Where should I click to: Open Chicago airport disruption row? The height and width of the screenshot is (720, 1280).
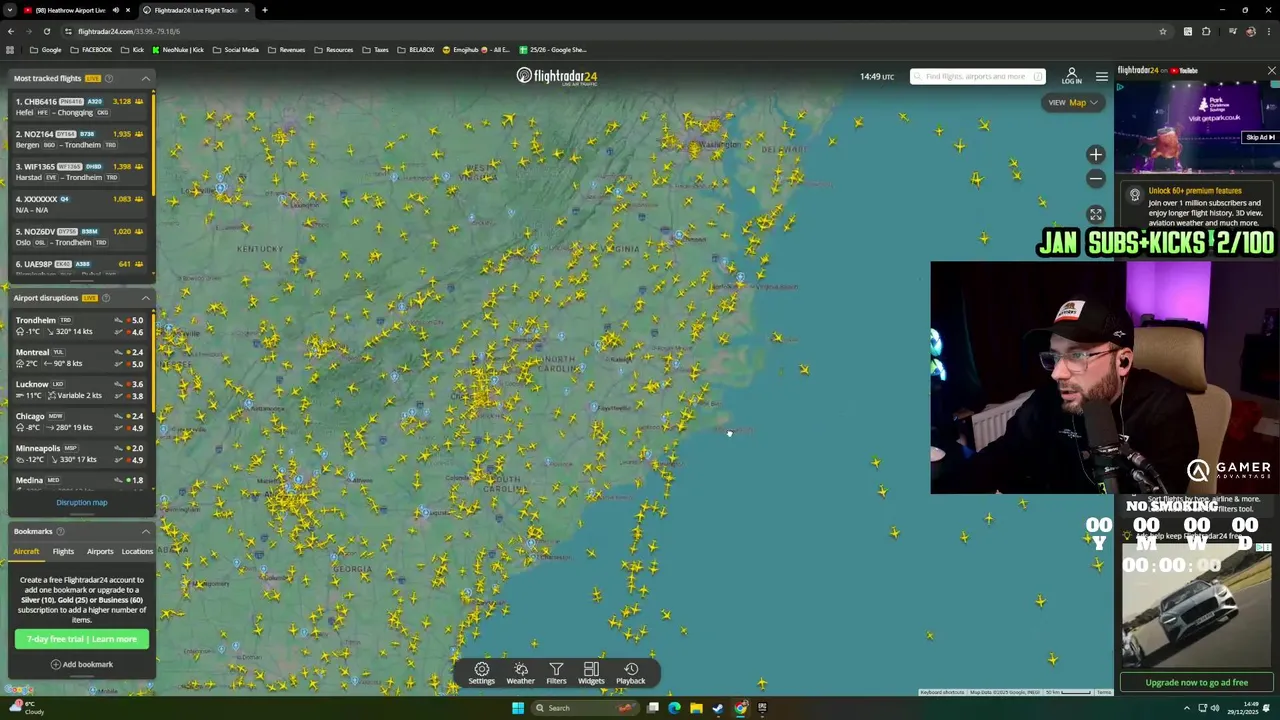79,422
